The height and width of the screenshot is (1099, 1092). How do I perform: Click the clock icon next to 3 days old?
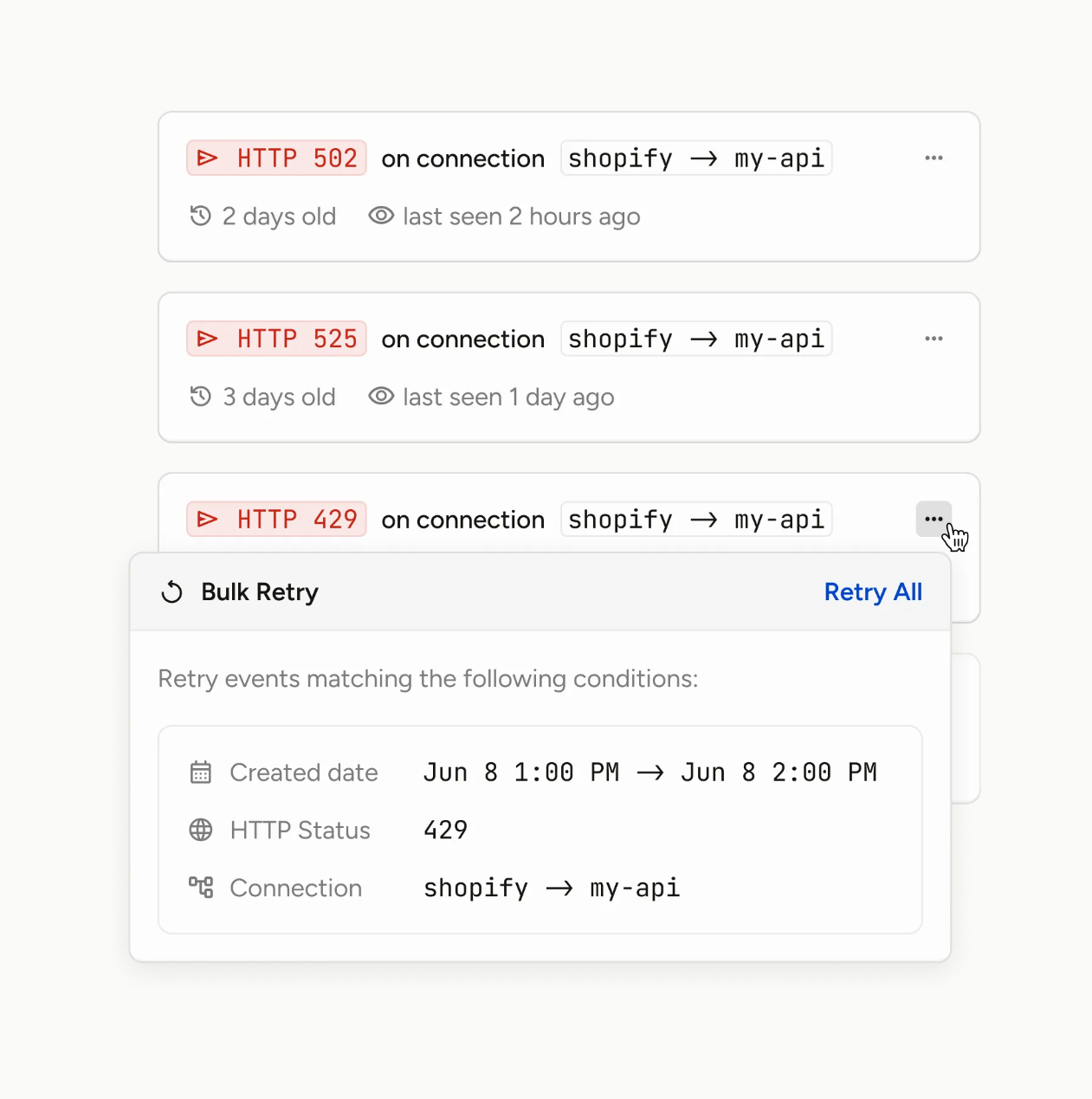click(x=201, y=396)
